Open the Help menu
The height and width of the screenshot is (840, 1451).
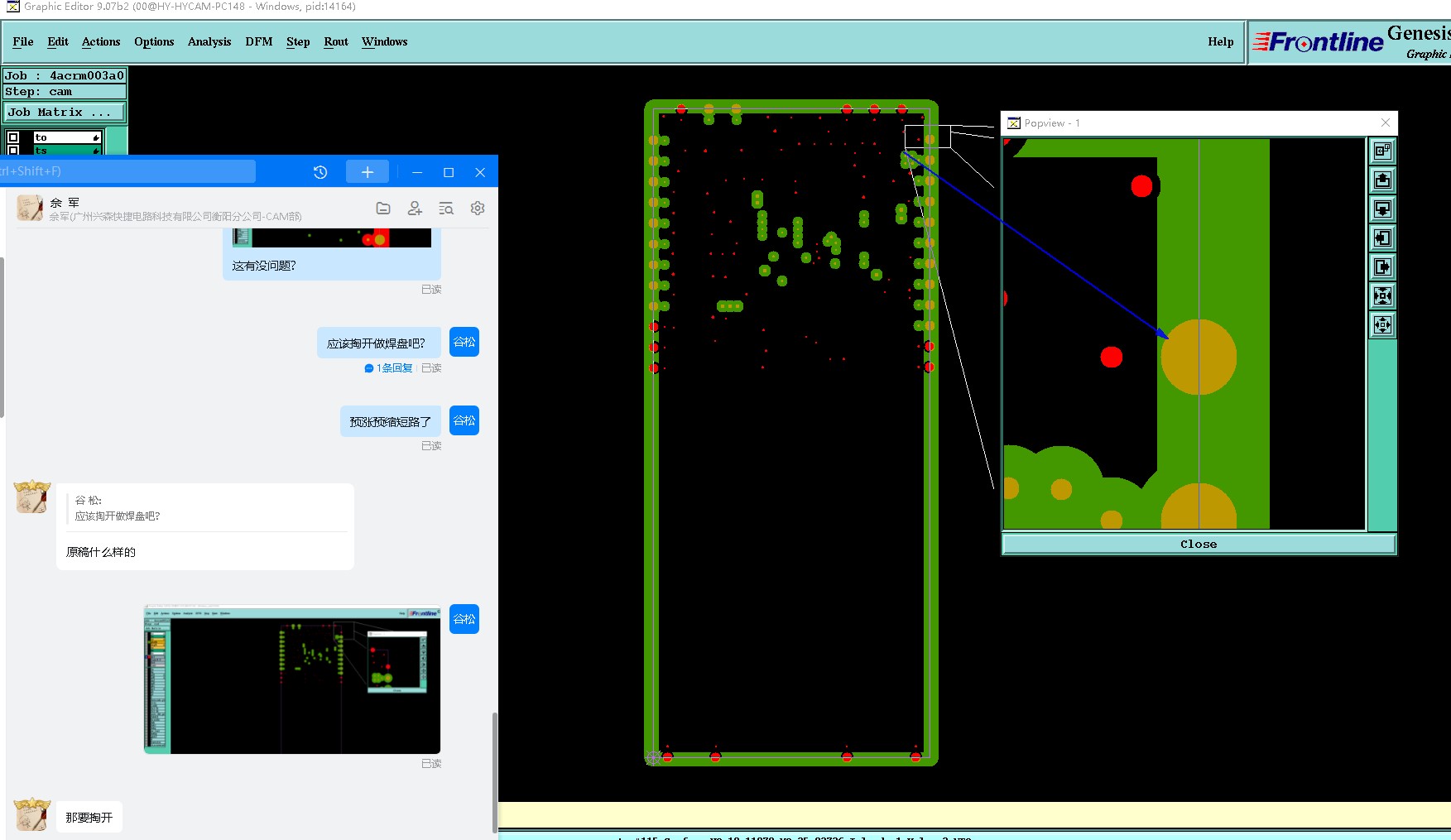[x=1220, y=41]
